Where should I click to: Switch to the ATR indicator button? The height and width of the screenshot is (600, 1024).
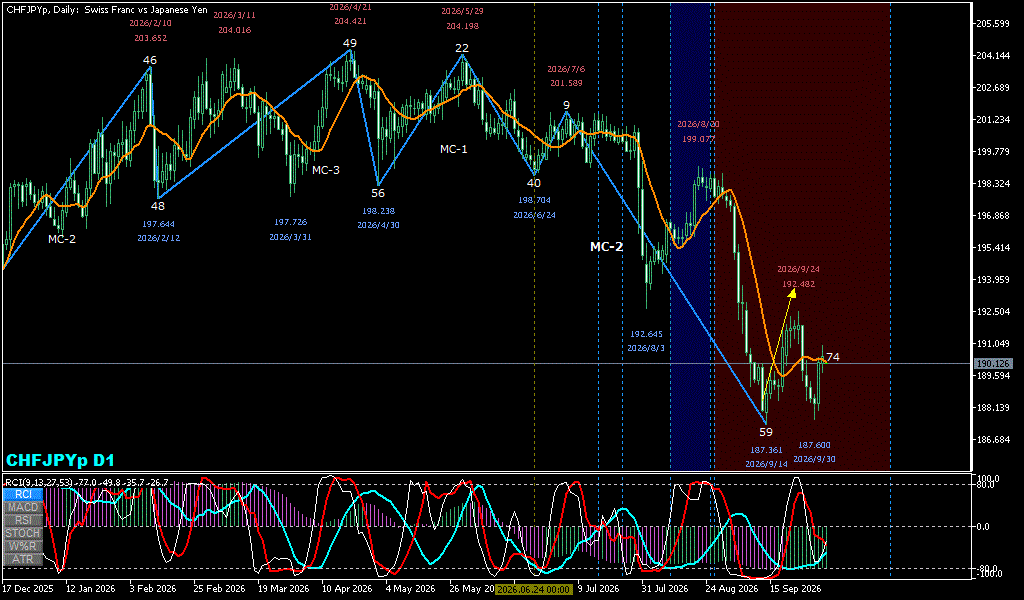click(x=24, y=560)
